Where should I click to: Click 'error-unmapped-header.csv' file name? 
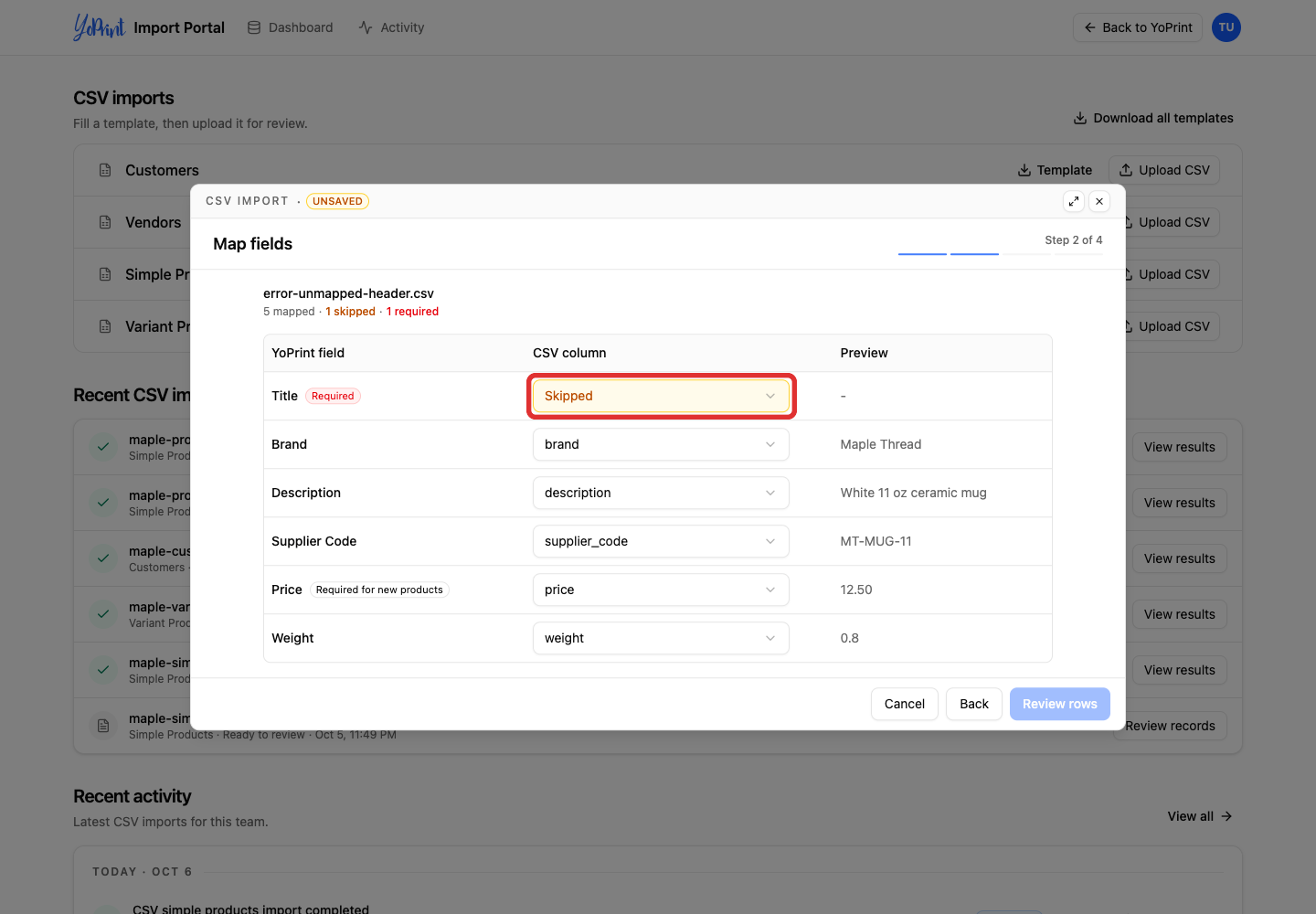(x=348, y=293)
